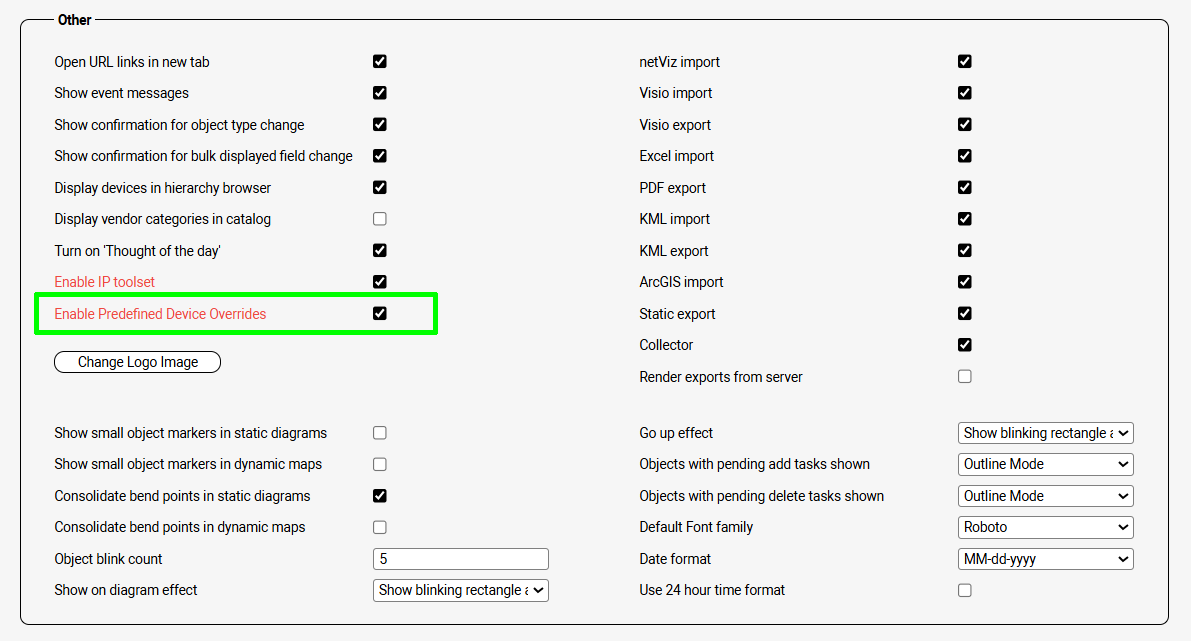
Task: Open Objects with pending delete tasks dropdown
Action: [1045, 496]
